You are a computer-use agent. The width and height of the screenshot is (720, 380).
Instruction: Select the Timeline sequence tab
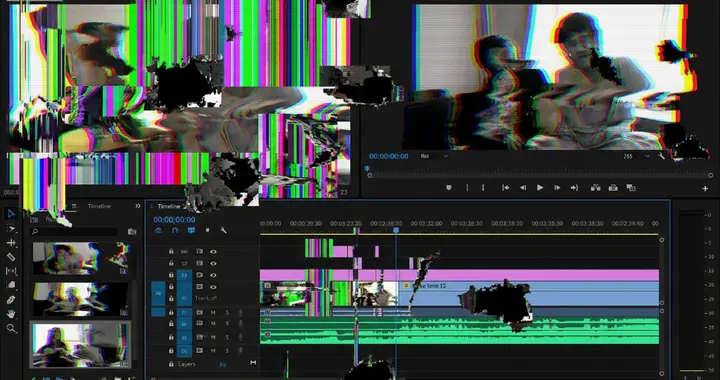(x=169, y=206)
